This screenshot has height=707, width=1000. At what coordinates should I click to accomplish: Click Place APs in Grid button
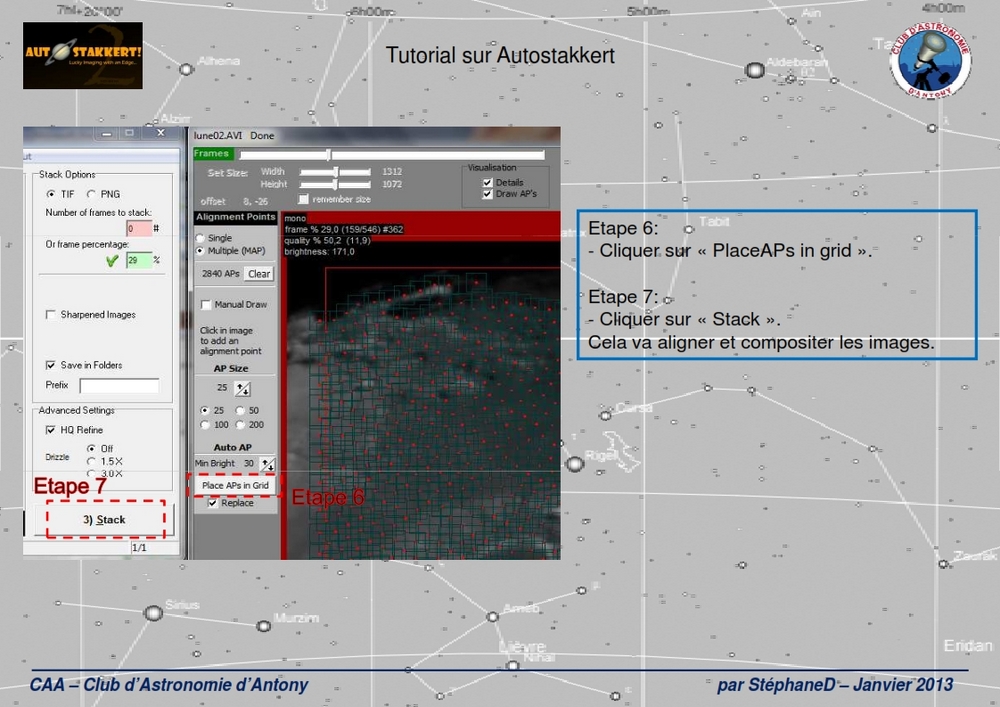(235, 485)
